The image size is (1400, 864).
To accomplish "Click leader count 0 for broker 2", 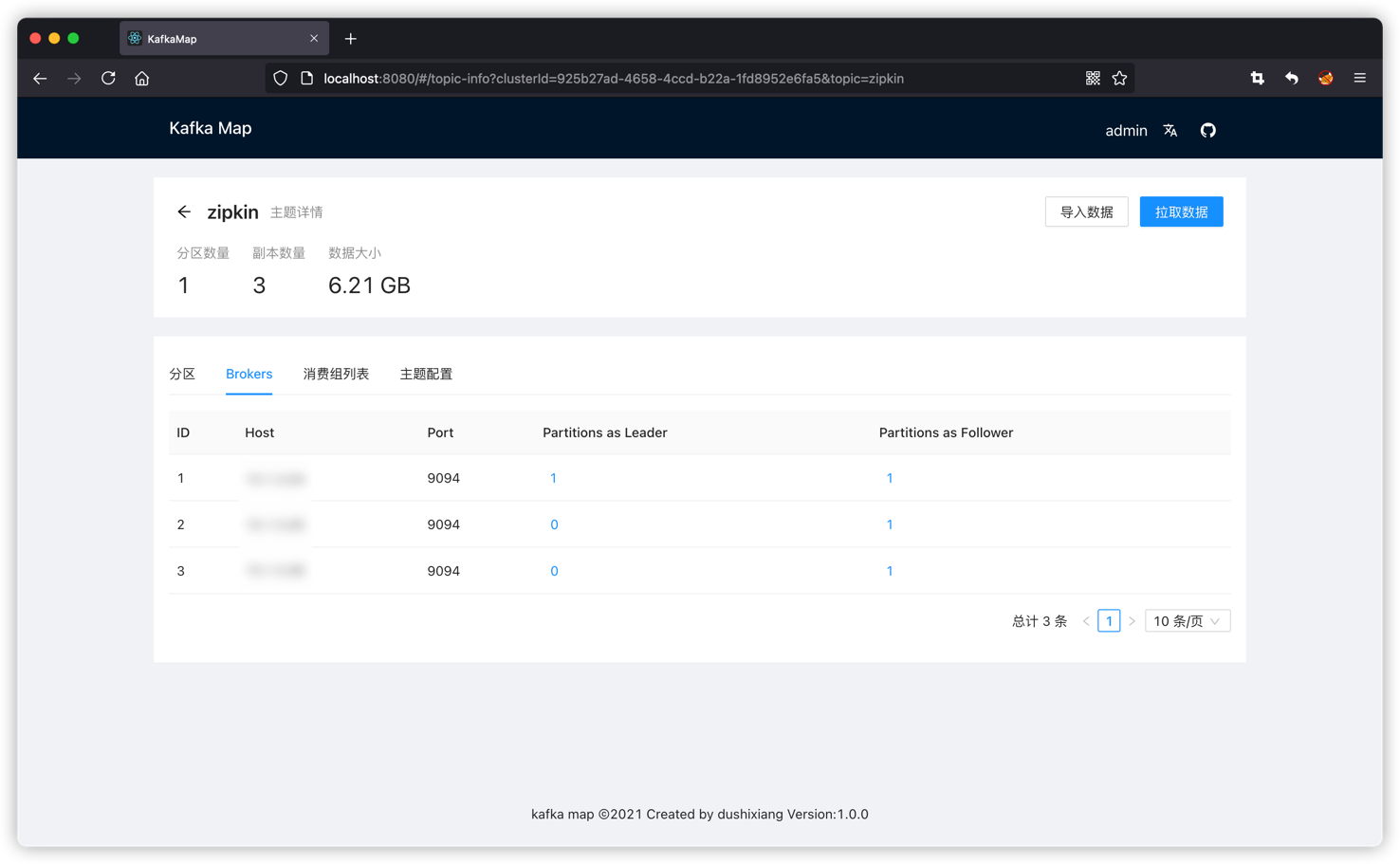I will pos(554,524).
